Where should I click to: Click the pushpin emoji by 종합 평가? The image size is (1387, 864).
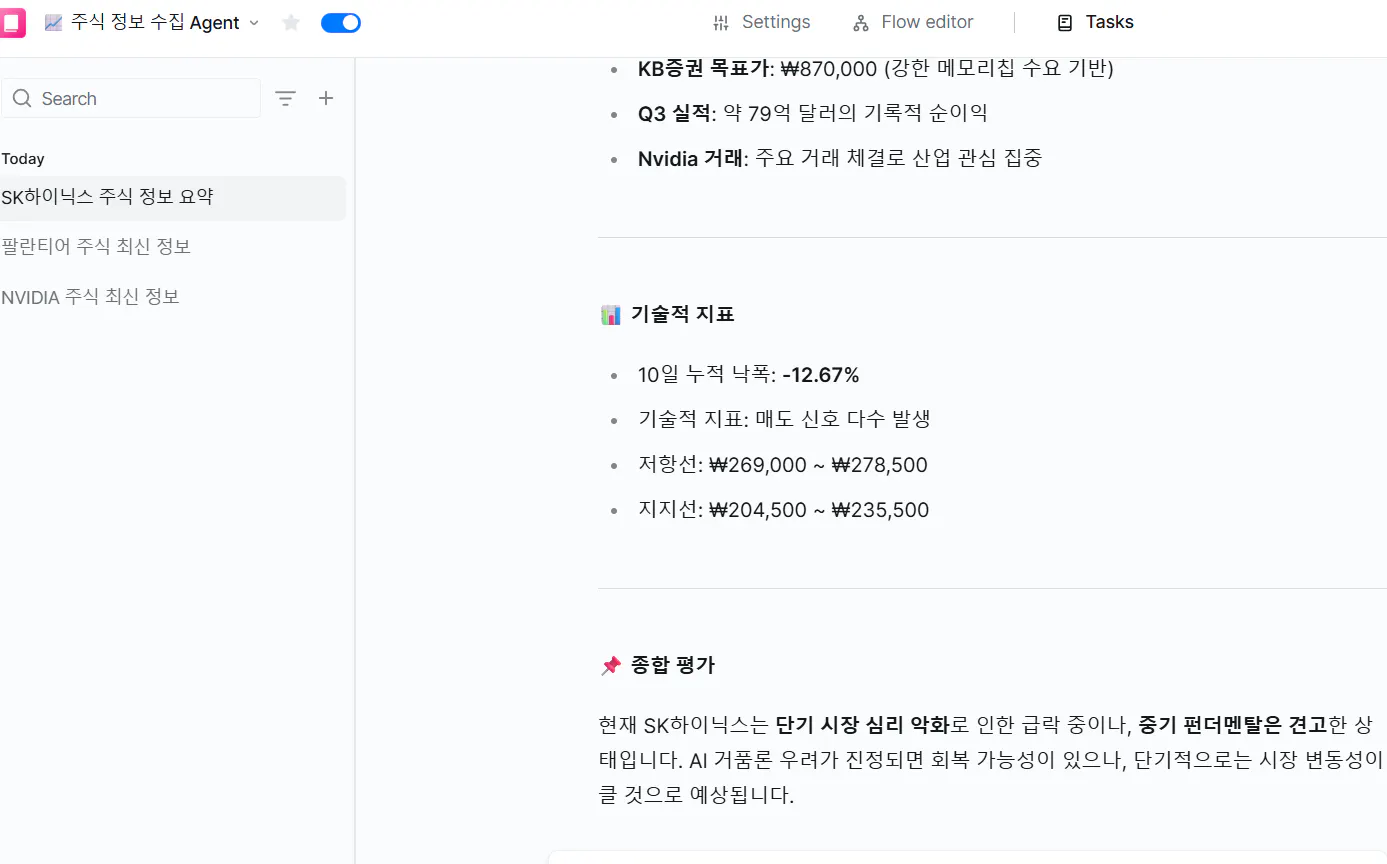(x=611, y=665)
